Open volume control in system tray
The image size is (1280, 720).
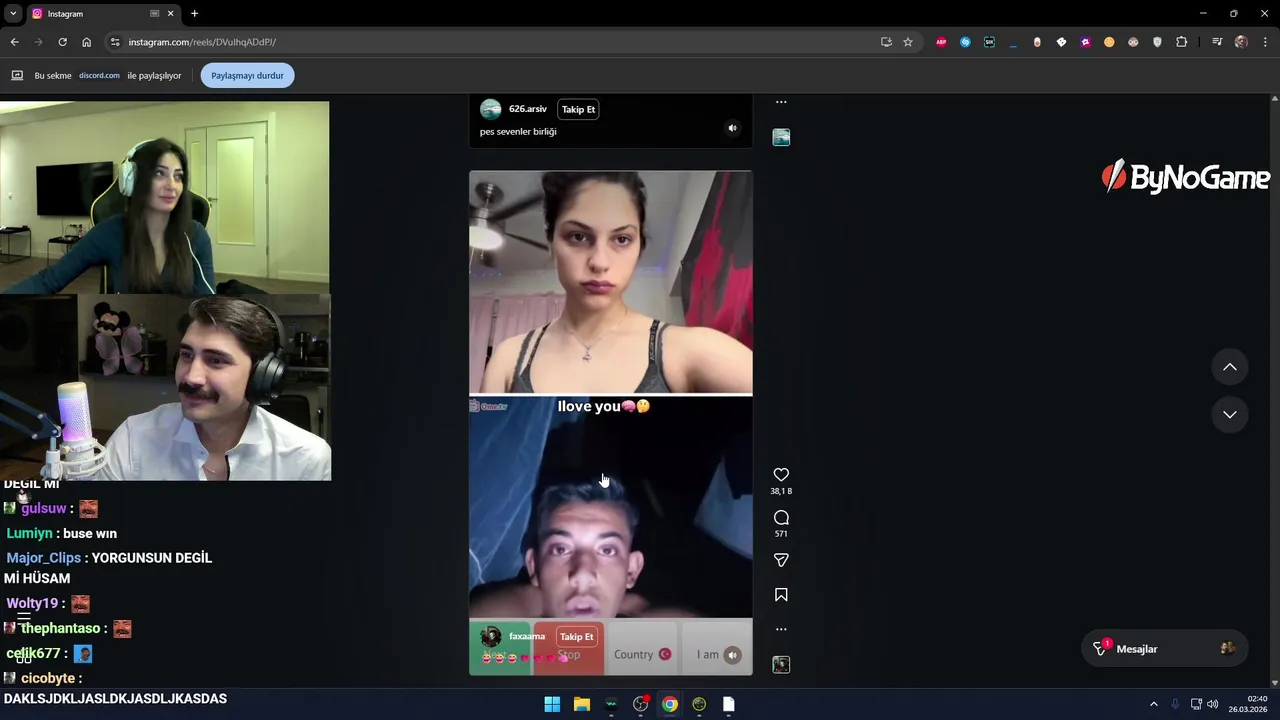[x=1213, y=704]
